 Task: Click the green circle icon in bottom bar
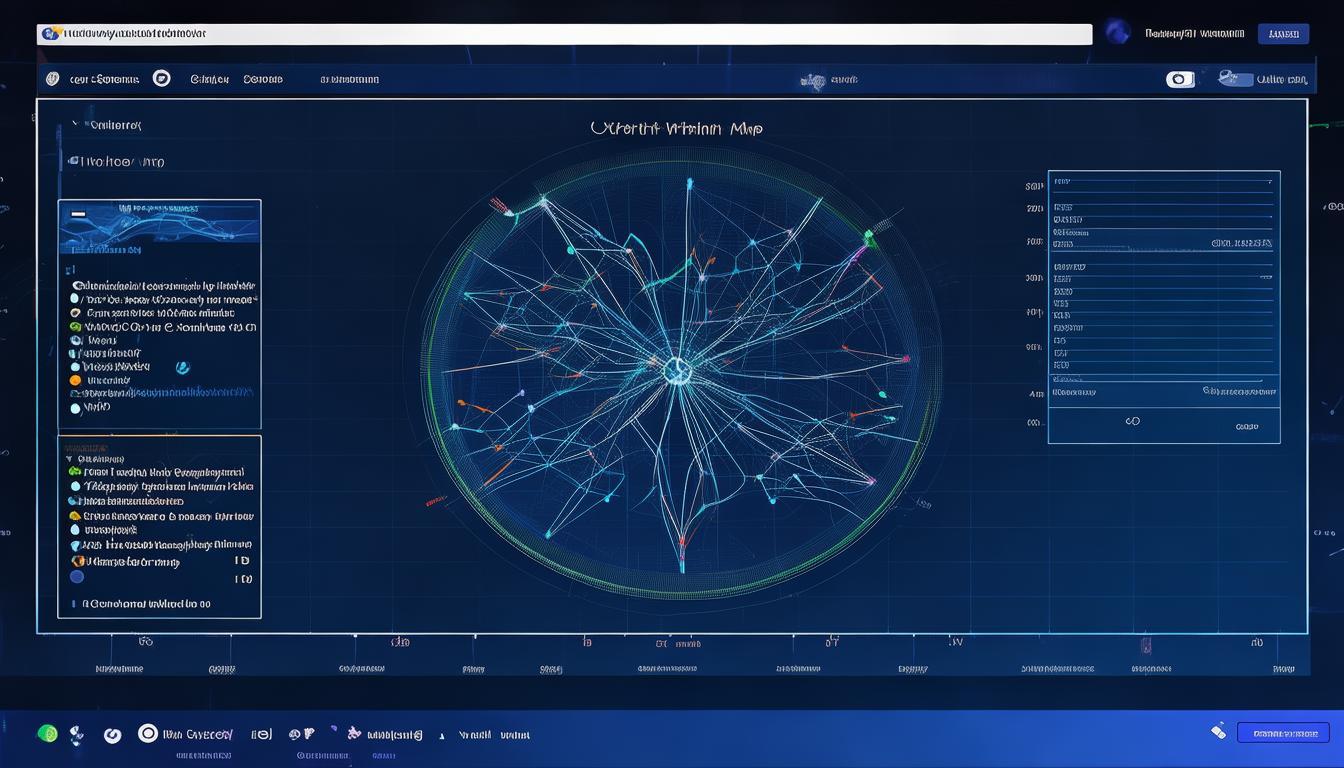47,733
